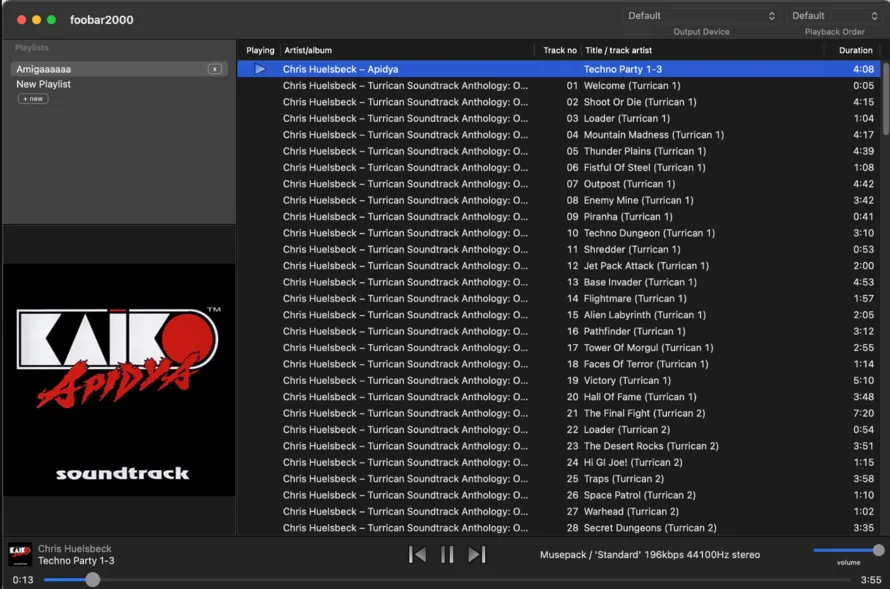Remove Amigaaaaaa playlist with x button

[x=214, y=69]
